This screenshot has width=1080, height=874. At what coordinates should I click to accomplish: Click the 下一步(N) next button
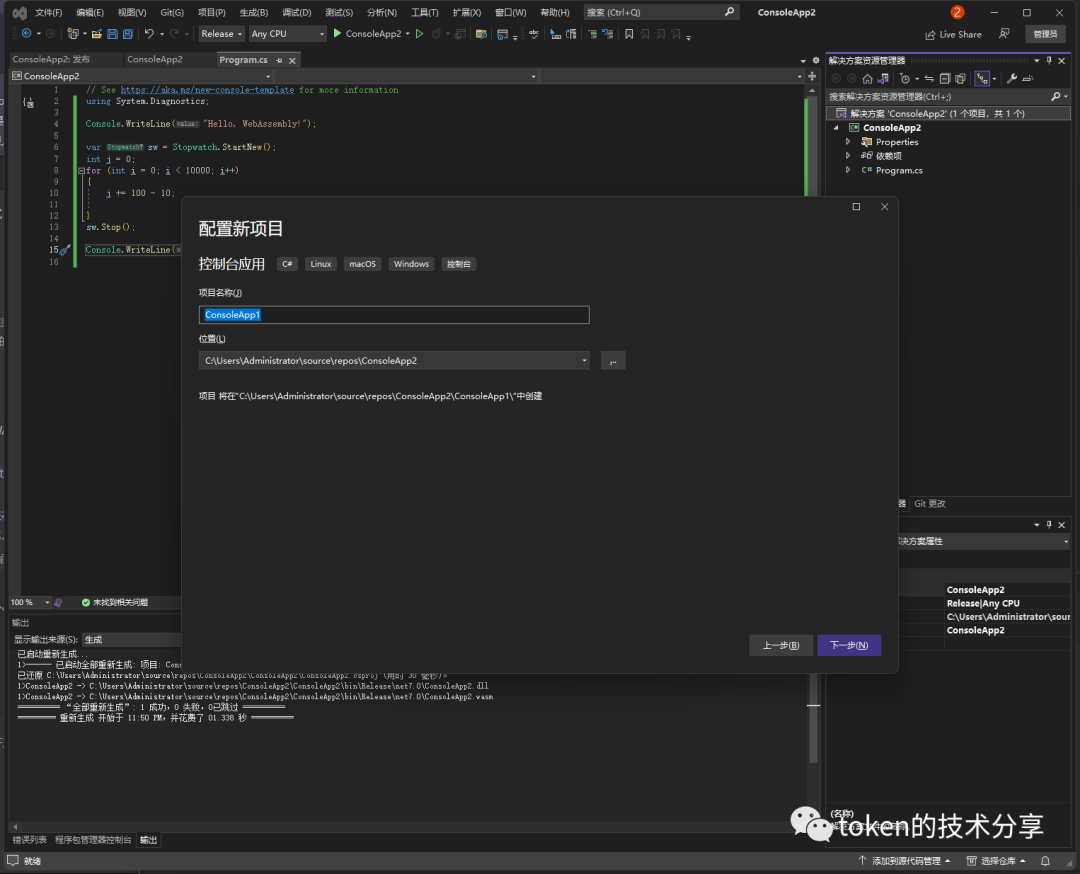pyautogui.click(x=849, y=645)
